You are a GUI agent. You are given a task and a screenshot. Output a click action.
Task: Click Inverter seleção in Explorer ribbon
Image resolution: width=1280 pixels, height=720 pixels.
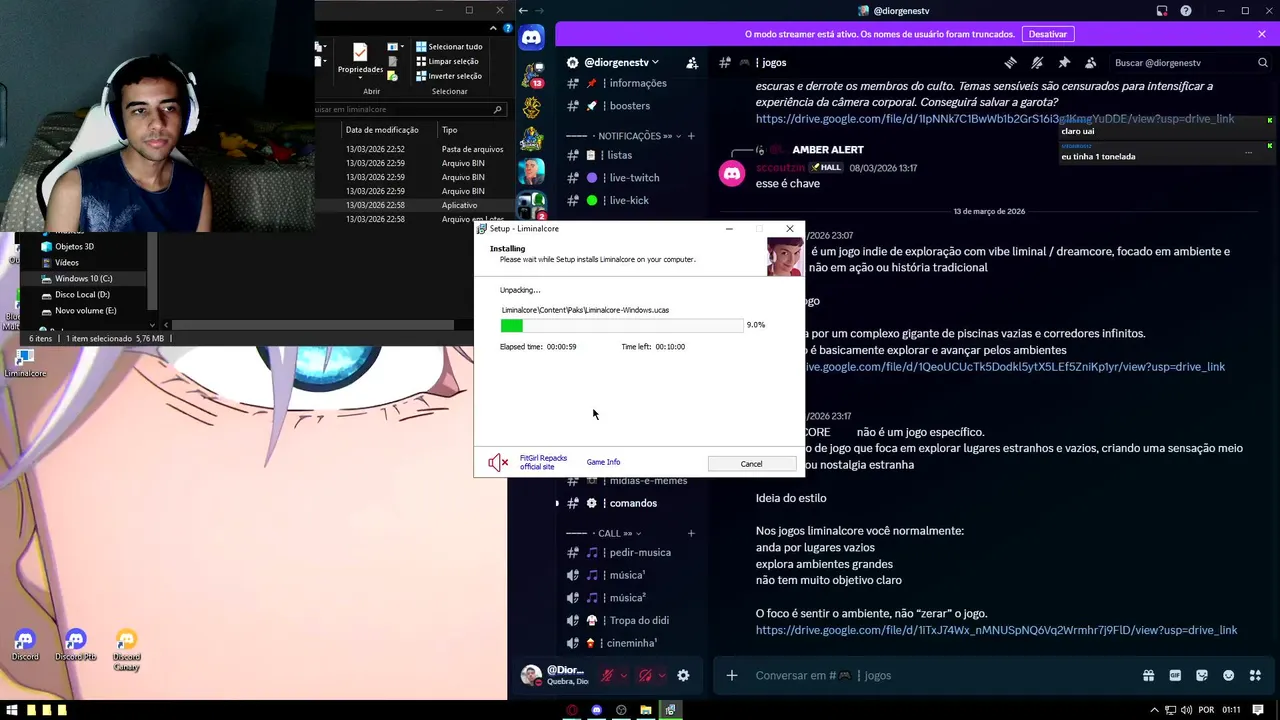(x=449, y=76)
